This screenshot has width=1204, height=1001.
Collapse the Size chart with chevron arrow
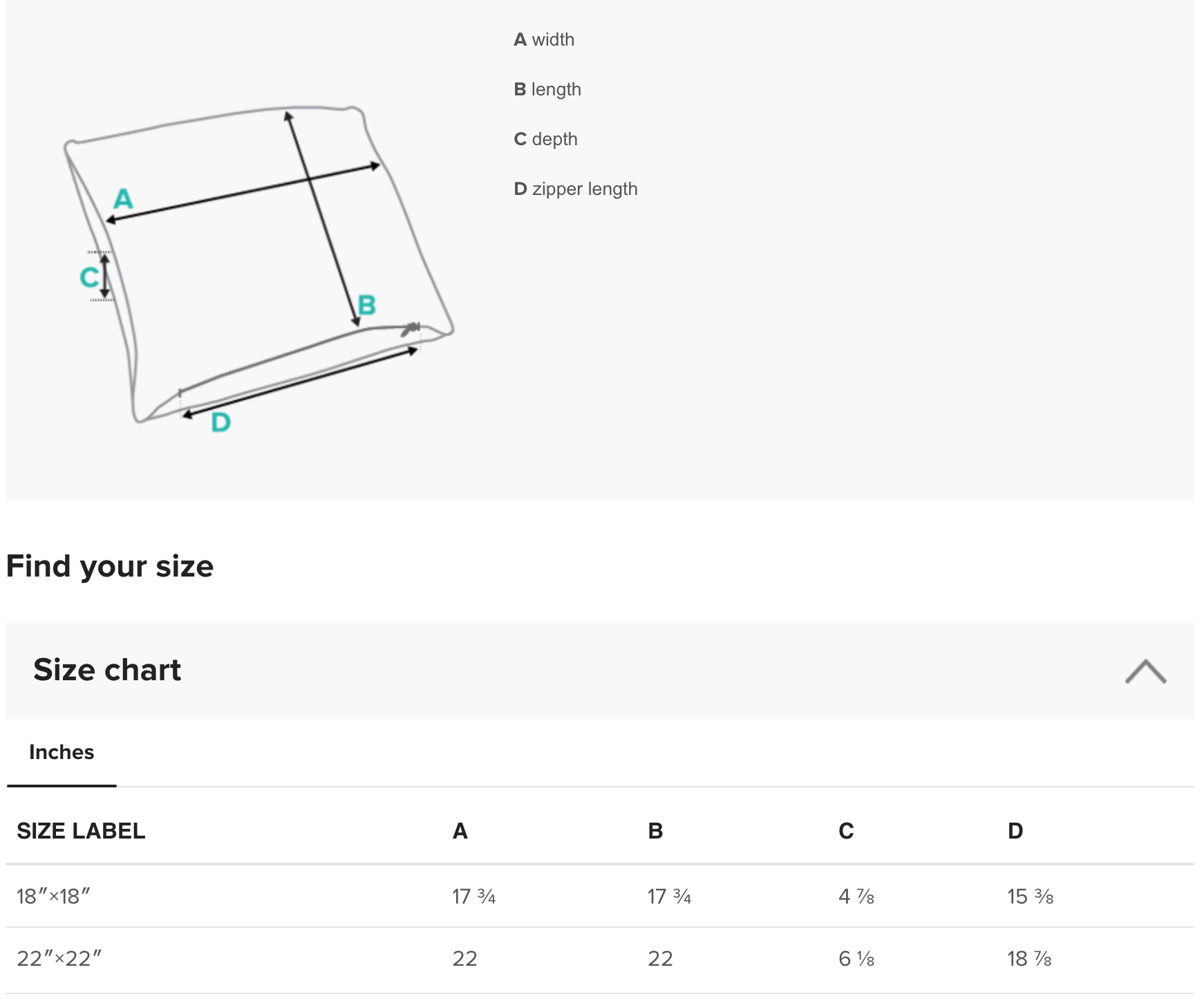pos(1145,671)
